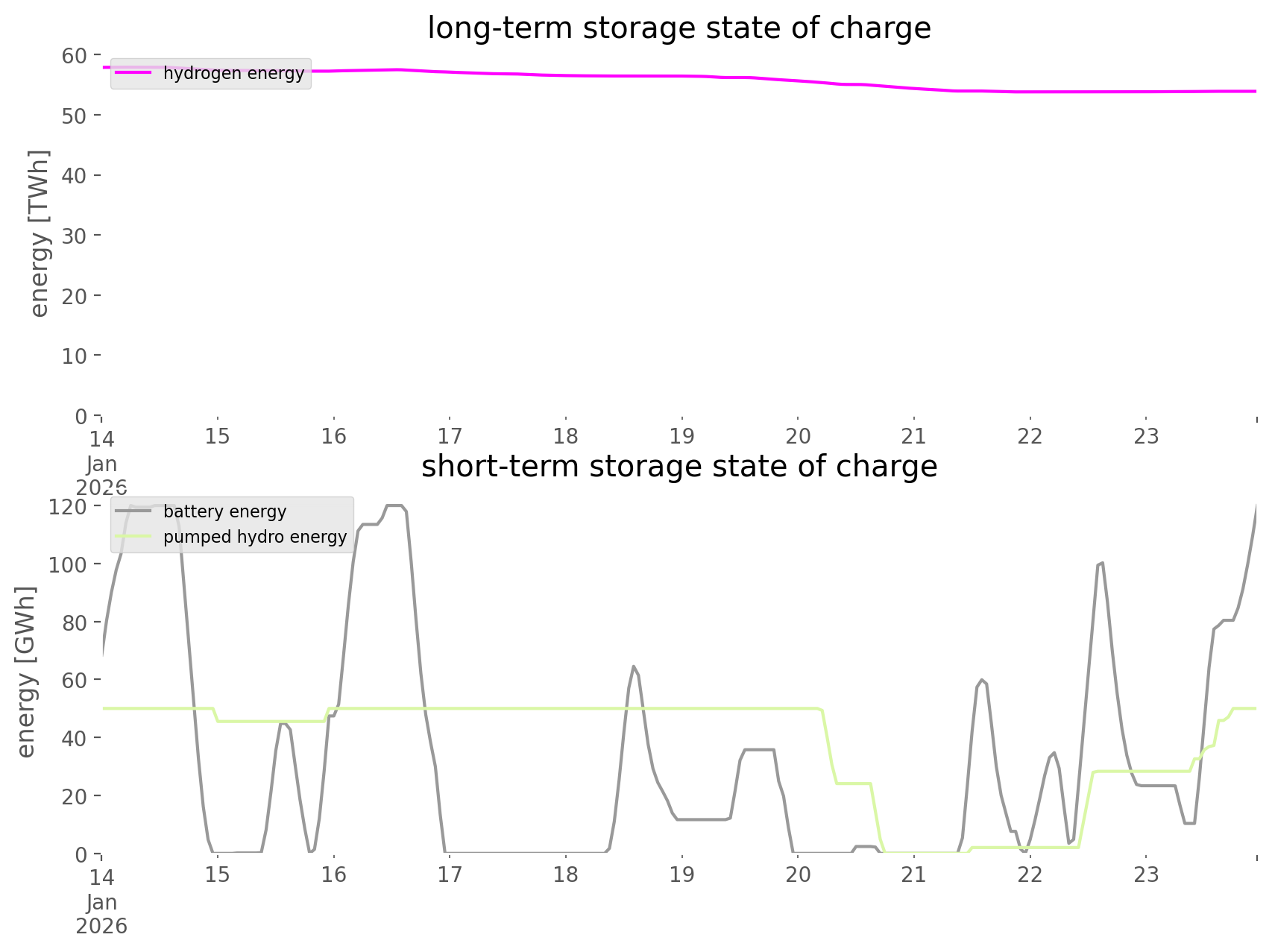Click the "energy [GWh]" y-axis label
The width and height of the screenshot is (1272, 952).
click(26, 672)
